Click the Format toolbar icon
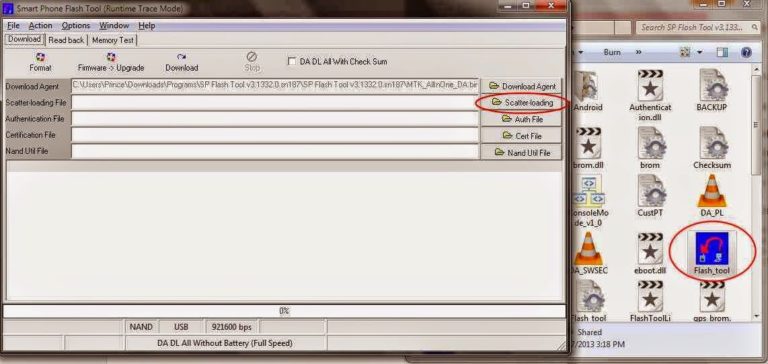 tap(40, 57)
